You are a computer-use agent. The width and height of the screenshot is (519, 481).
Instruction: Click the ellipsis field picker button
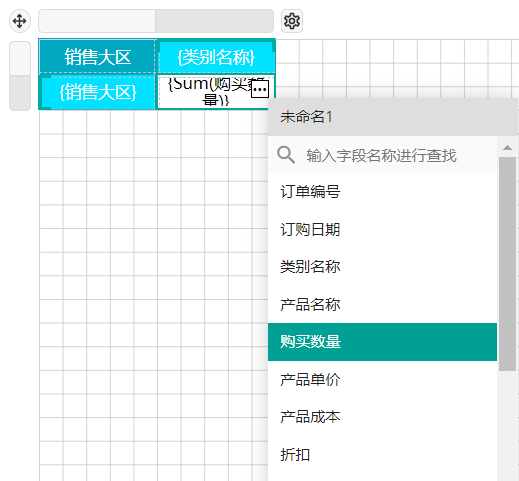click(x=260, y=89)
